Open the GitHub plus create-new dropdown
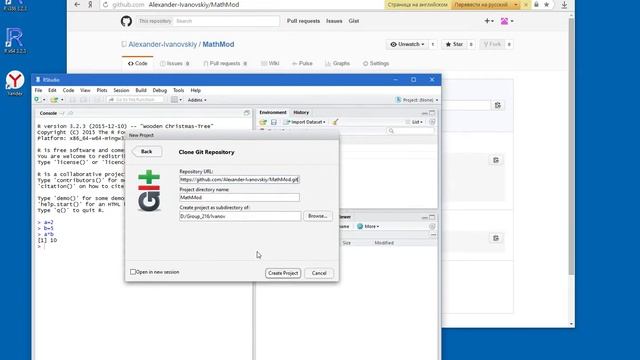Viewport: 640px width, 360px height. [489, 21]
